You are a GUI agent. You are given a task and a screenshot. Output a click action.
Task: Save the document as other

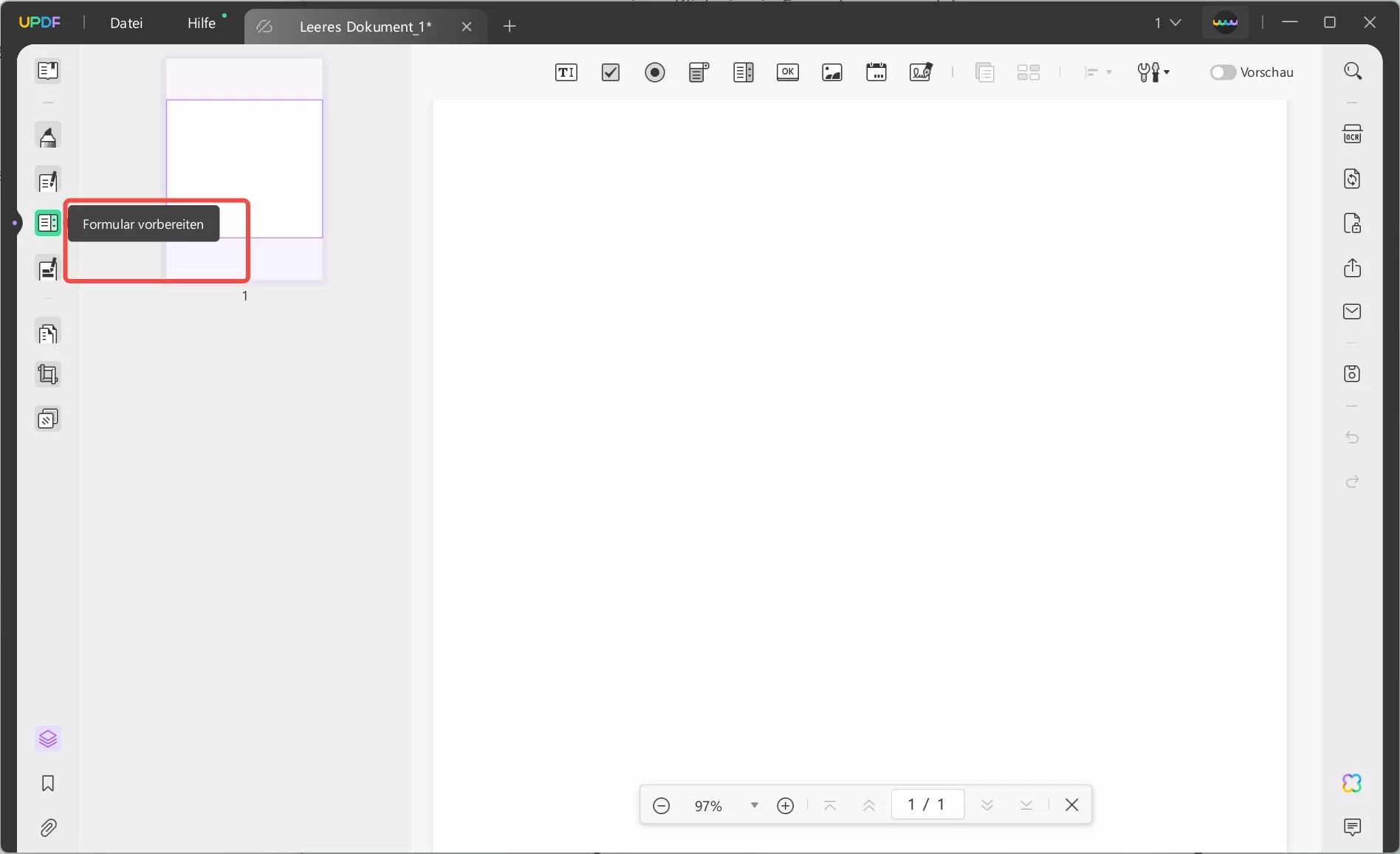click(1352, 373)
